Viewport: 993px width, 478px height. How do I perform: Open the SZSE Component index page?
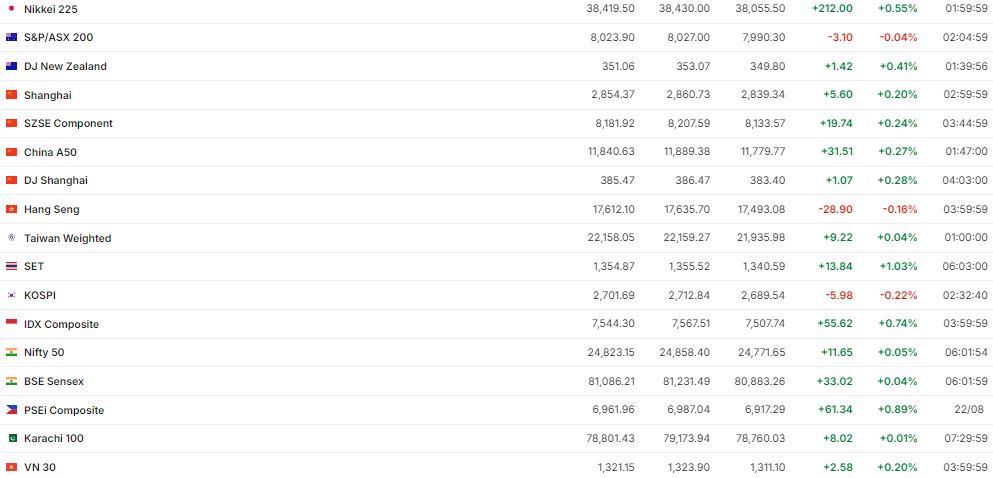point(68,123)
